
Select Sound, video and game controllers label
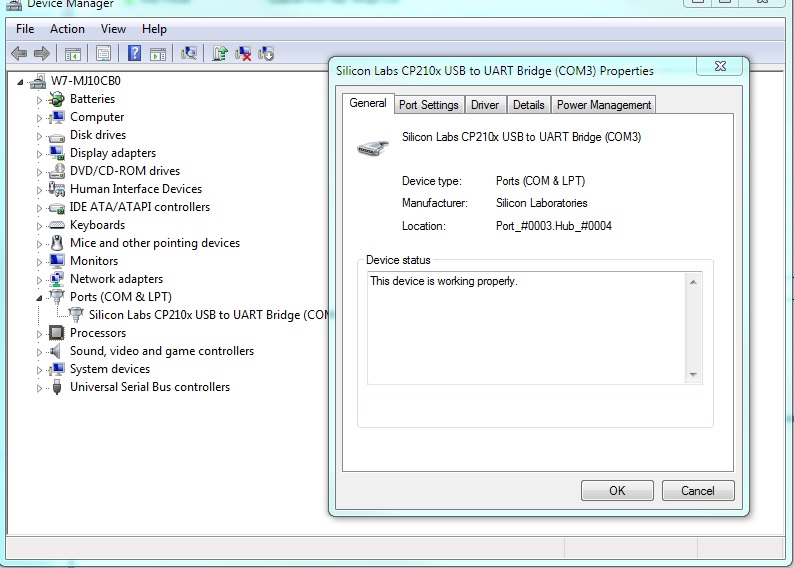pyautogui.click(x=162, y=351)
